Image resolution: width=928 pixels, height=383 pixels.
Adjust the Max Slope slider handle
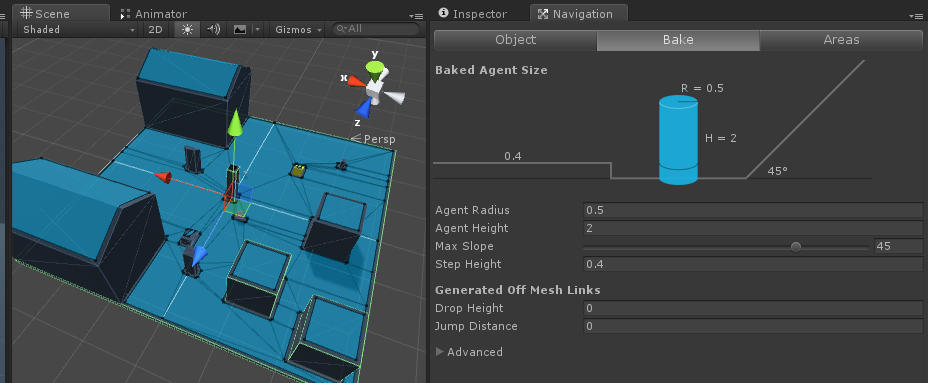tap(796, 247)
